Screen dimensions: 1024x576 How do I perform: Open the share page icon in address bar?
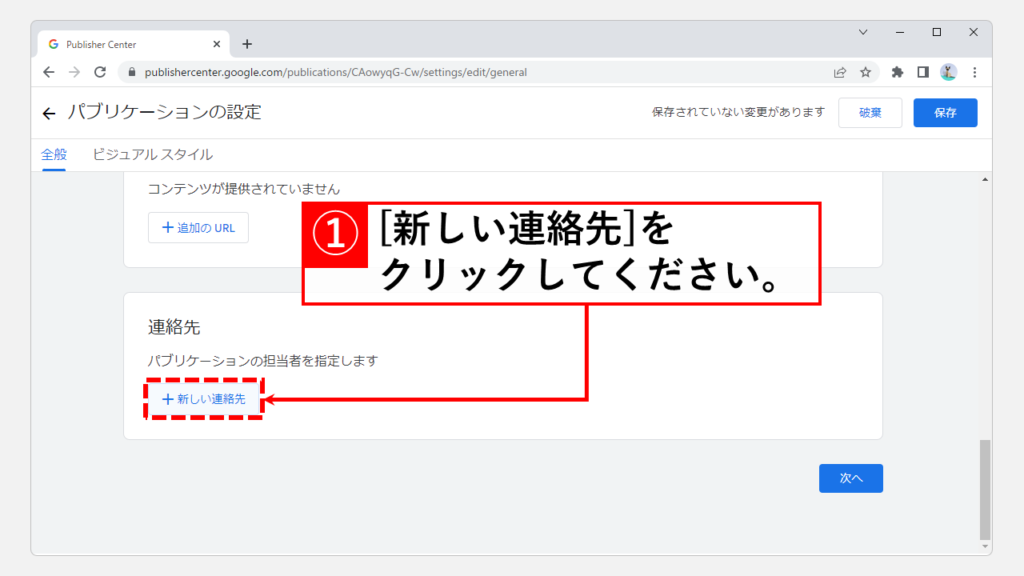point(840,72)
